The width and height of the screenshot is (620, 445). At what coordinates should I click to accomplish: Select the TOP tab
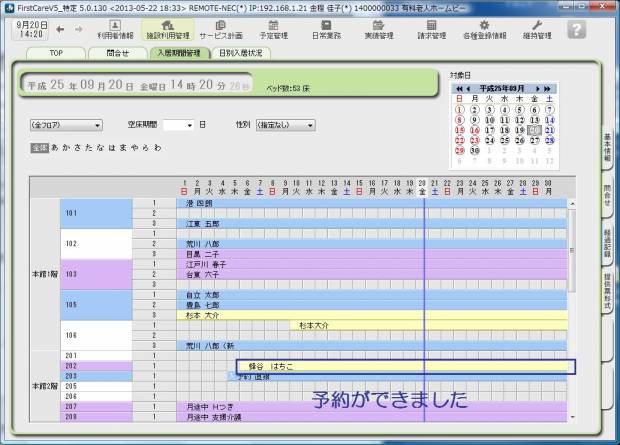(57, 53)
